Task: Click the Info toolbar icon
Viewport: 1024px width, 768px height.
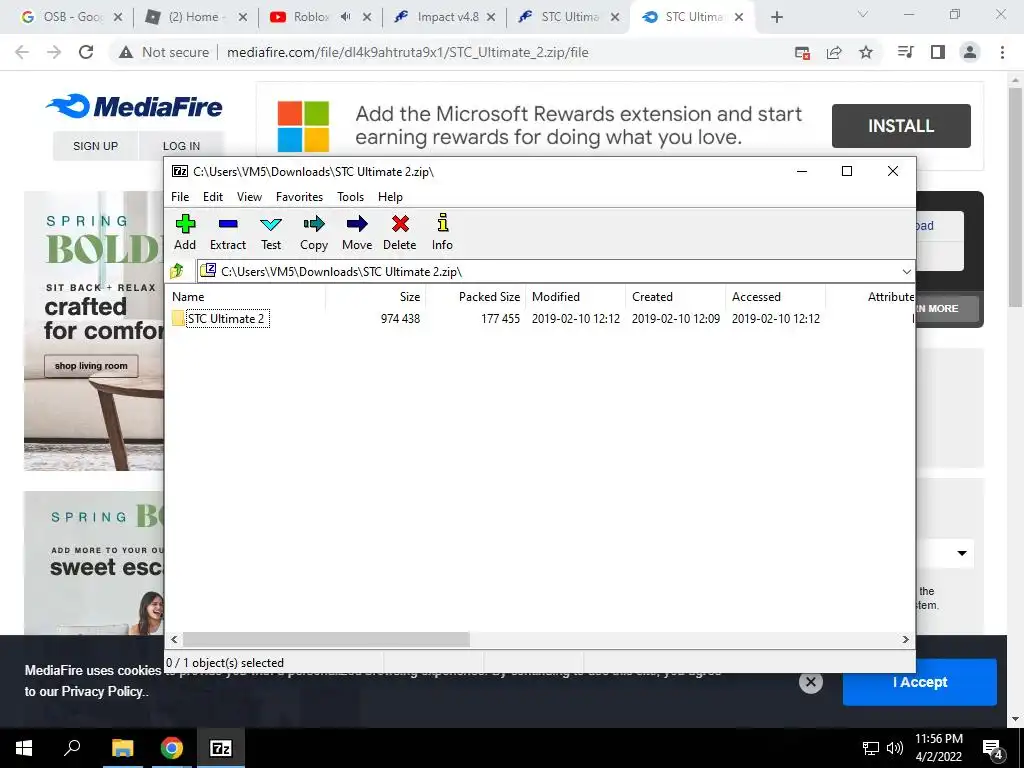Action: (x=442, y=232)
